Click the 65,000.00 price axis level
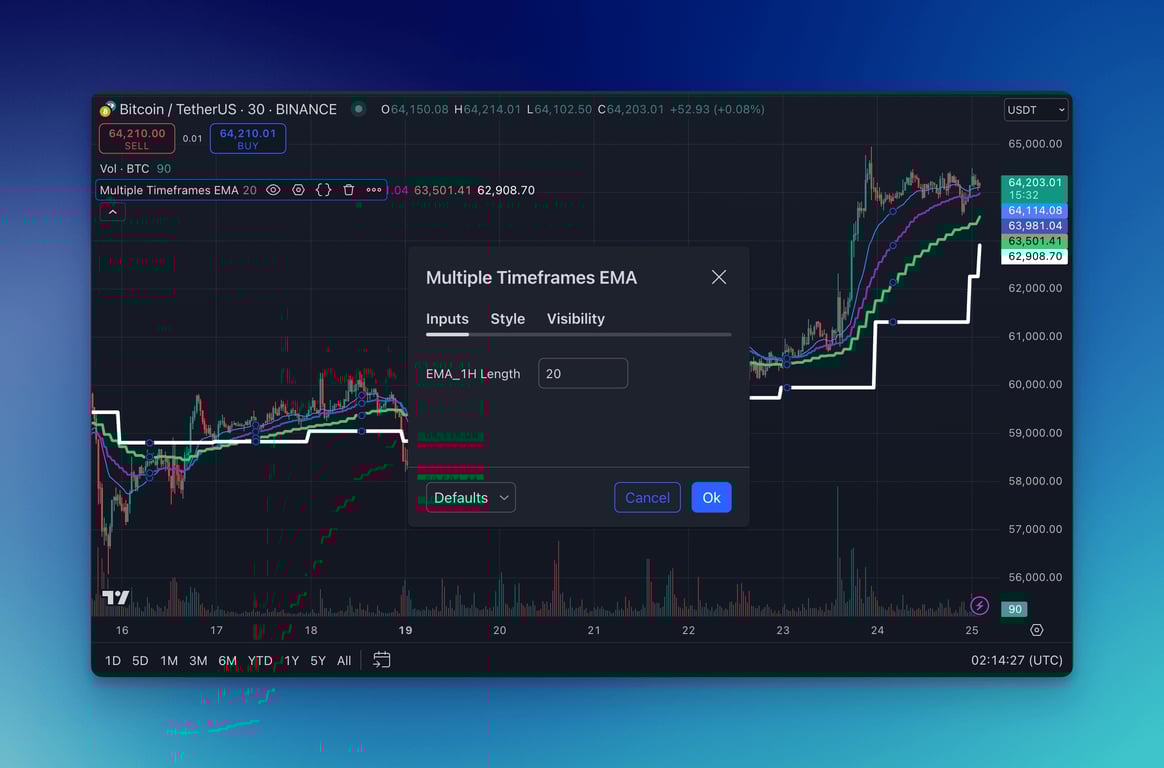This screenshot has height=768, width=1164. pyautogui.click(x=1035, y=144)
